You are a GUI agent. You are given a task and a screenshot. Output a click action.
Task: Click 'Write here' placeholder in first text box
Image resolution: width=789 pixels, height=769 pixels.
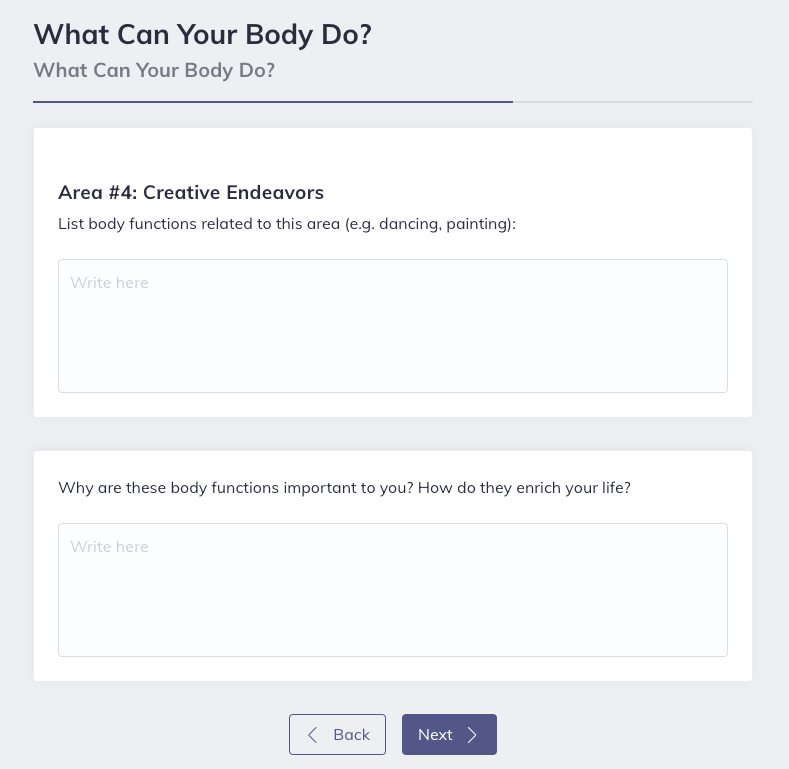pyautogui.click(x=109, y=283)
